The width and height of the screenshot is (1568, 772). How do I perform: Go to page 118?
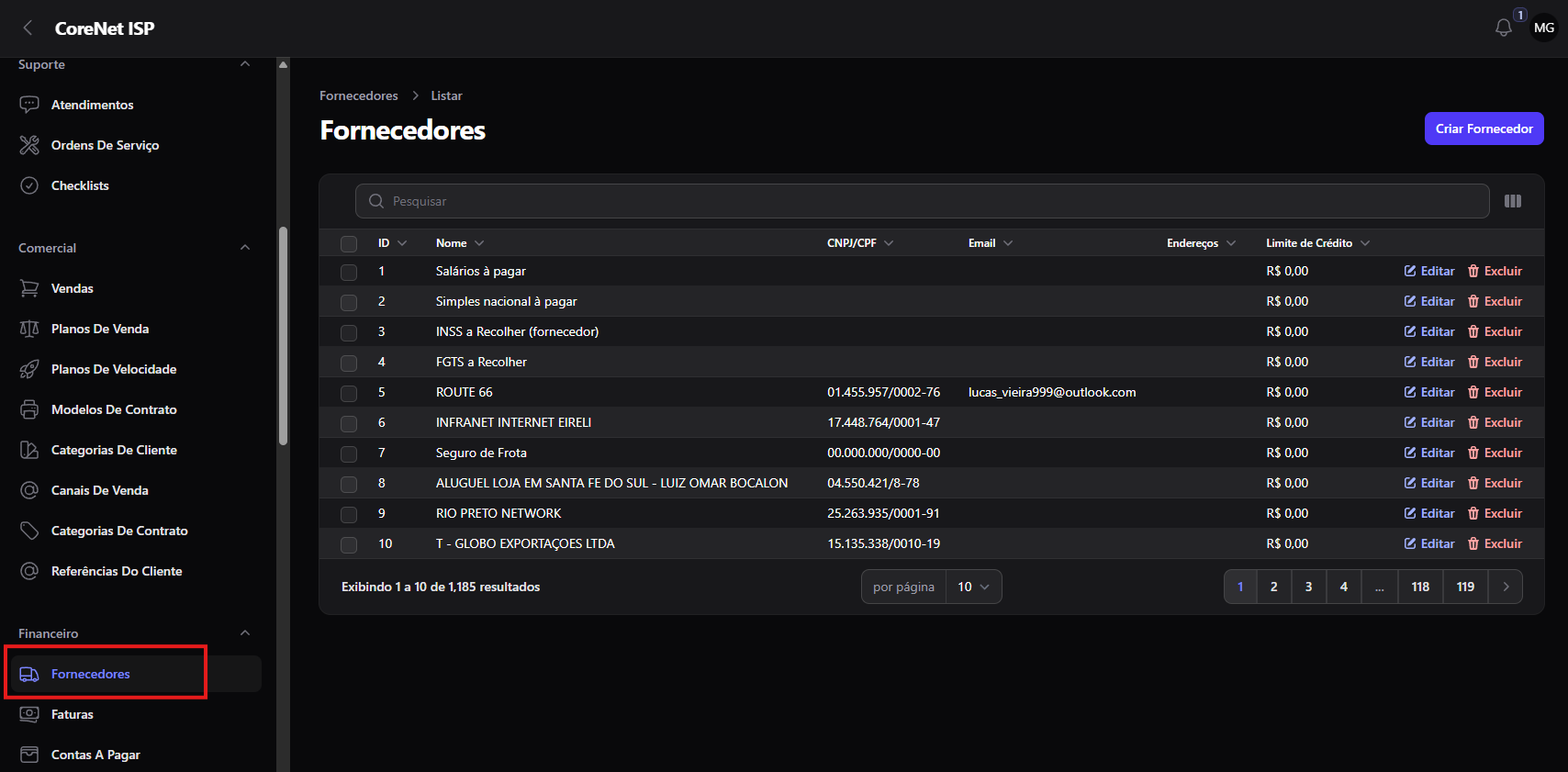pos(1420,587)
